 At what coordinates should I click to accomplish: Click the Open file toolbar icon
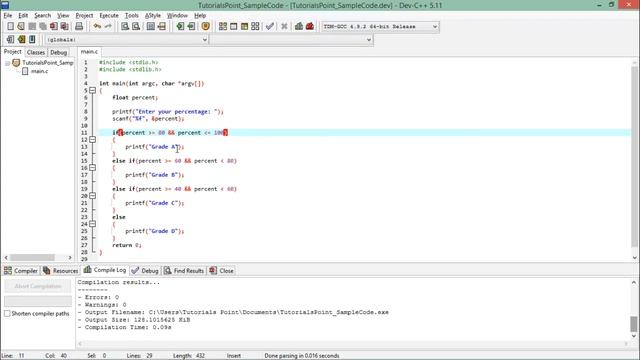[x=21, y=27]
